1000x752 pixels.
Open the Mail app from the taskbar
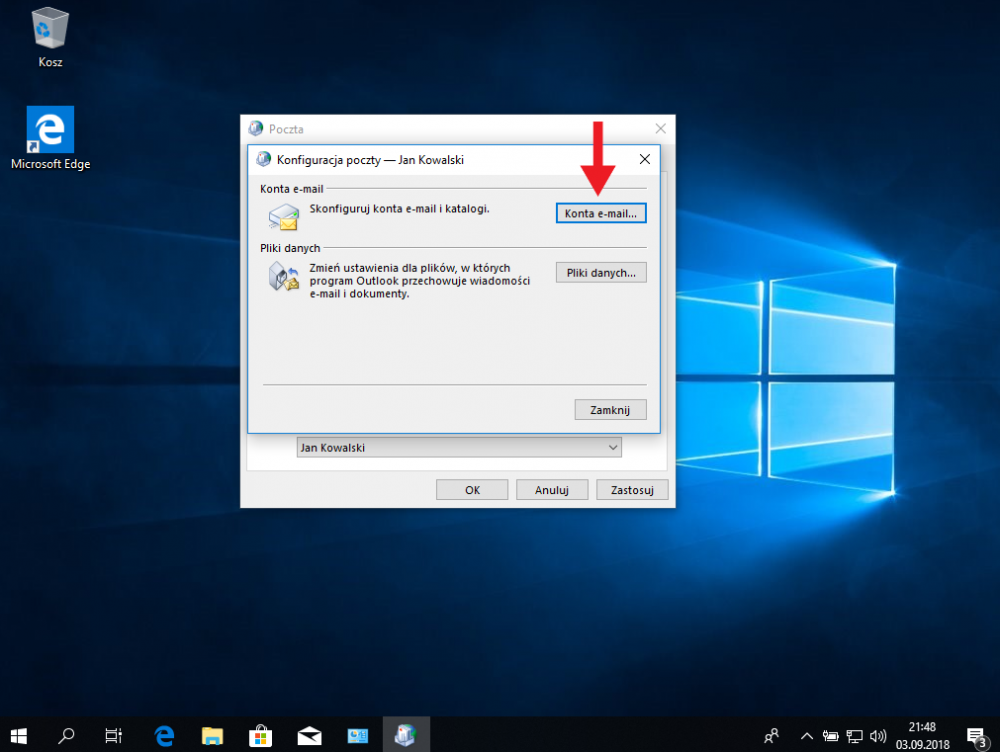pyautogui.click(x=309, y=735)
